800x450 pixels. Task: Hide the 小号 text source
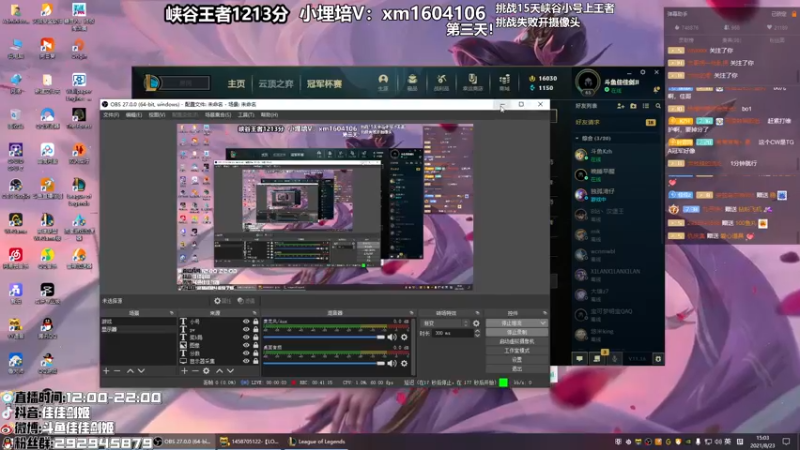[x=246, y=321]
